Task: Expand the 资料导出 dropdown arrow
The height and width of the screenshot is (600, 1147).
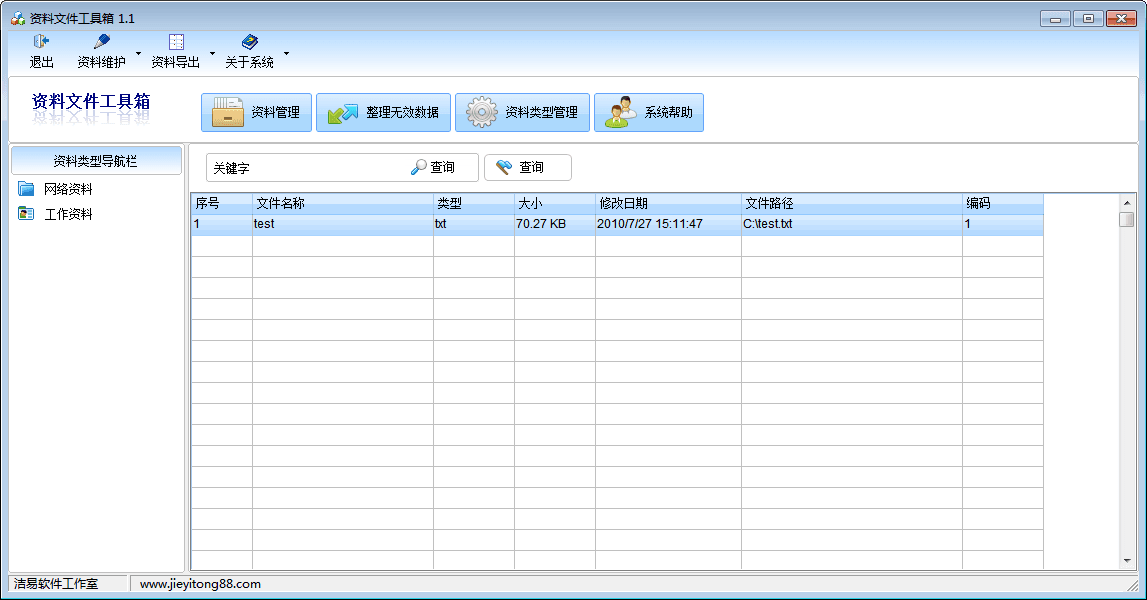Action: [212, 53]
